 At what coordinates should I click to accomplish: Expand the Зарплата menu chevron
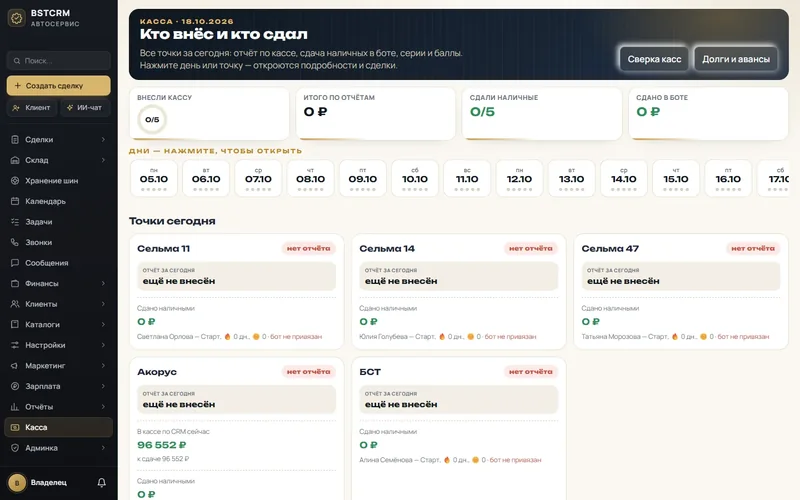(103, 386)
